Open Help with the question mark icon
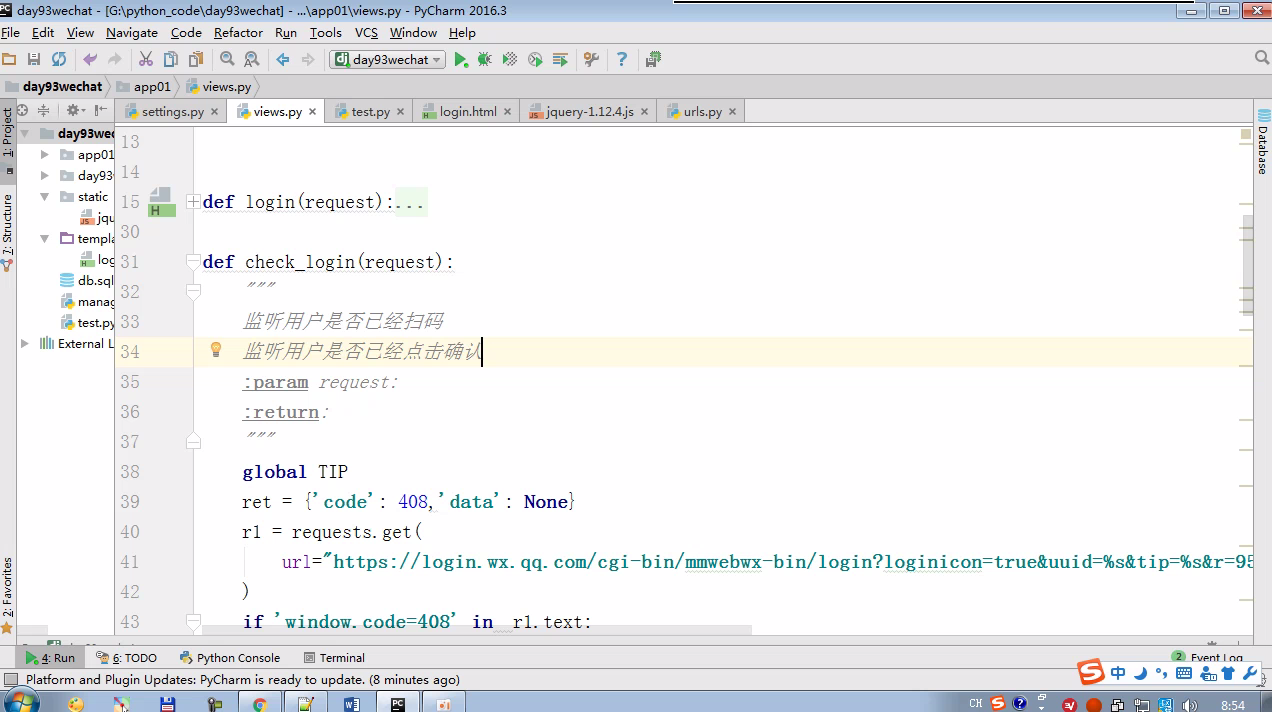The height and width of the screenshot is (712, 1272). click(x=622, y=60)
